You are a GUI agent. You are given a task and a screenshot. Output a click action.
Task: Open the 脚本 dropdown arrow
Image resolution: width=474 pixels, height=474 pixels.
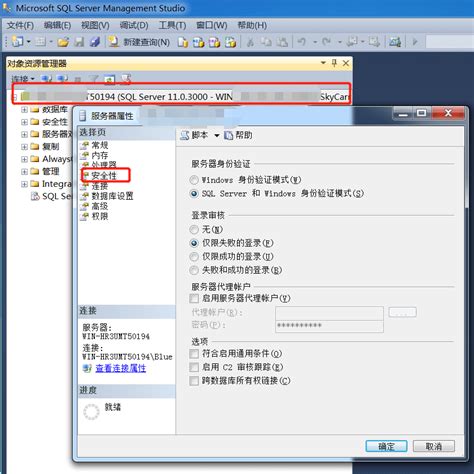coord(217,135)
